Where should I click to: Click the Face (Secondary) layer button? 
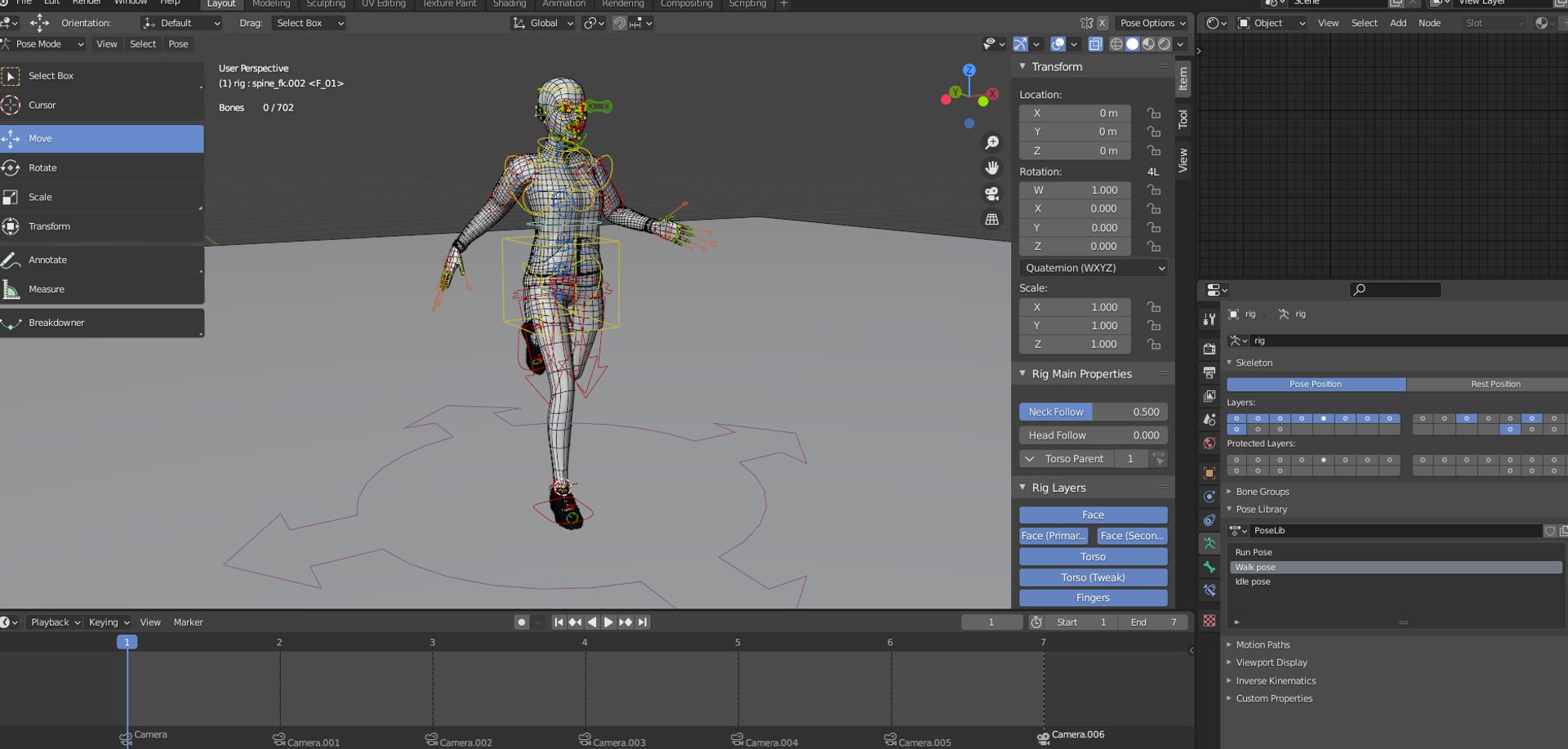(x=1132, y=536)
